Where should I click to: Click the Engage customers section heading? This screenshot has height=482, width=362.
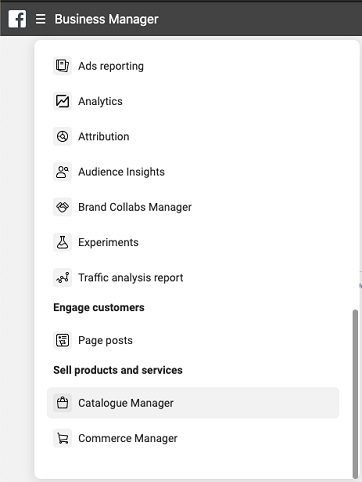click(99, 307)
